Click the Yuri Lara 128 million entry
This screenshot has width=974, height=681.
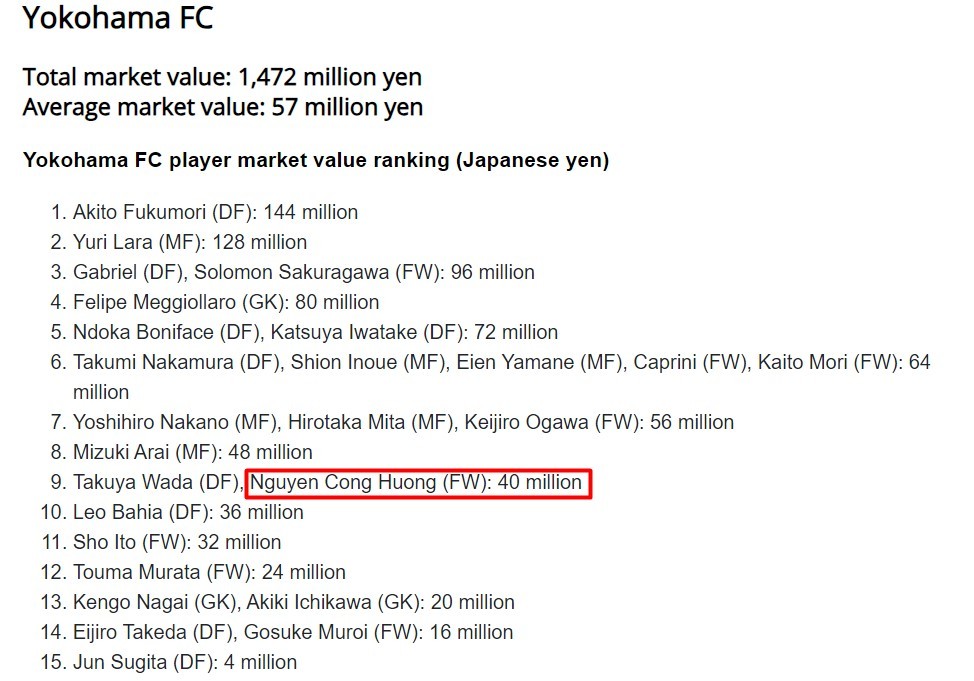point(190,242)
